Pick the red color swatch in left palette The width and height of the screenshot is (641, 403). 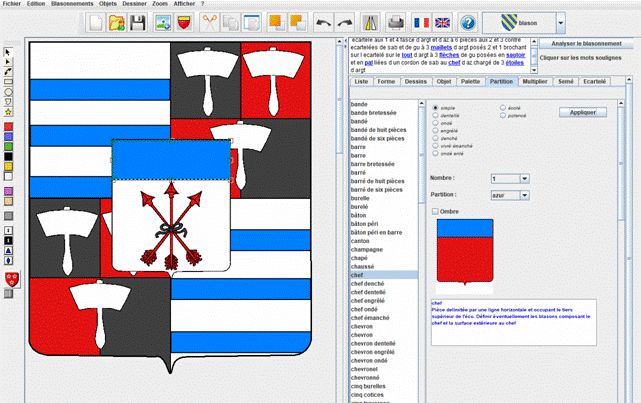click(x=9, y=128)
